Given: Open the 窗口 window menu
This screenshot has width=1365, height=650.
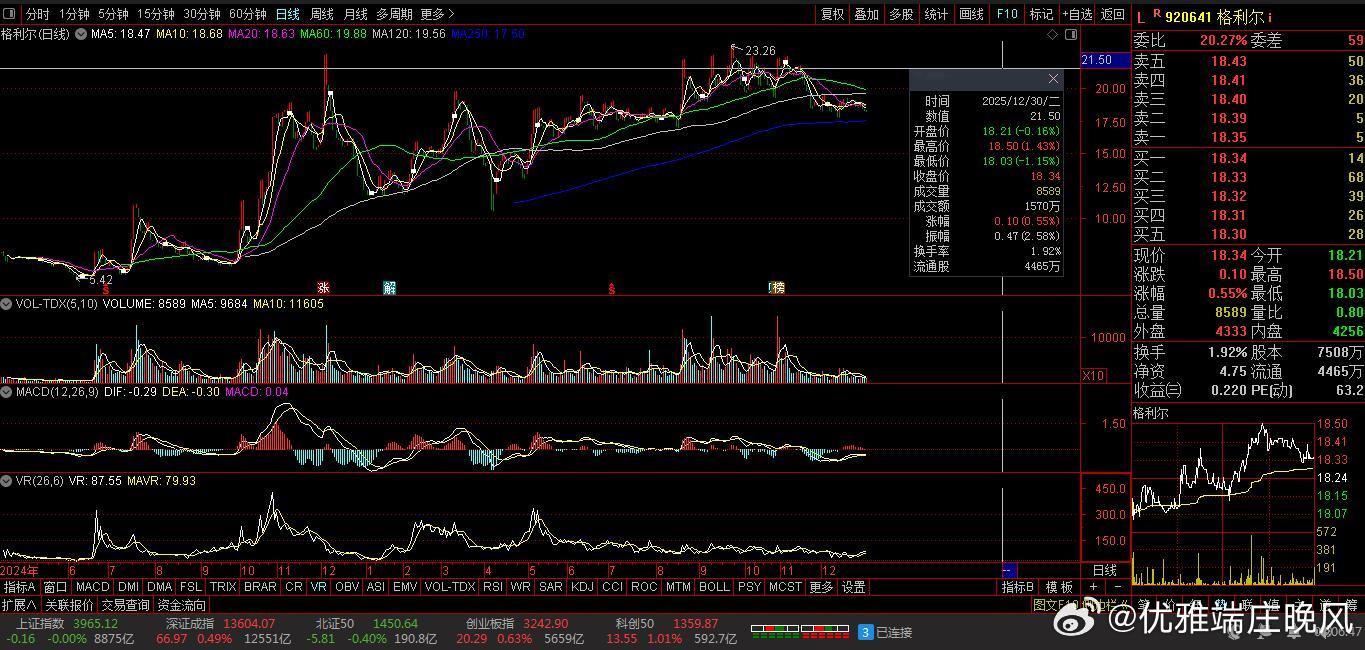Looking at the screenshot, I should click(56, 587).
